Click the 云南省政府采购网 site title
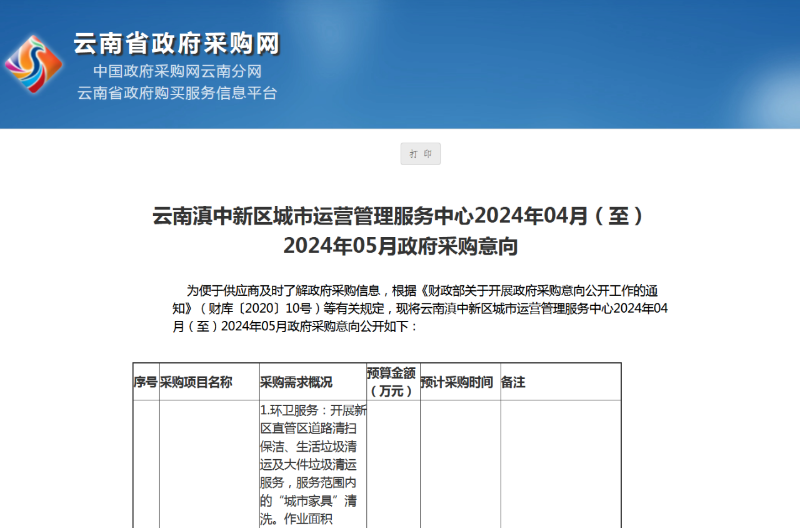Screen dimensions: 800x528 tap(177, 43)
